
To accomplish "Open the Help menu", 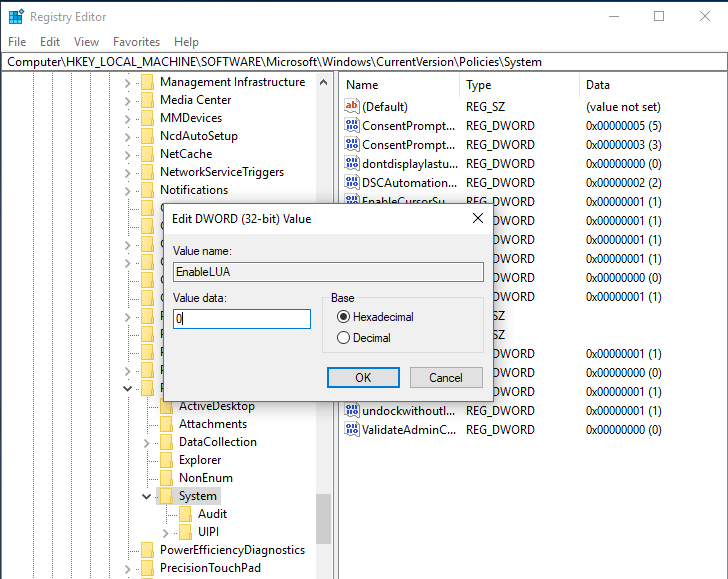I will (186, 42).
